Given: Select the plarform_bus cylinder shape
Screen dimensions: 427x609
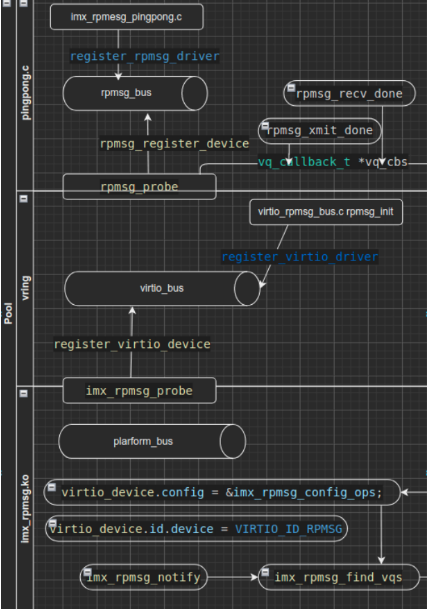Looking at the screenshot, I should point(152,441).
